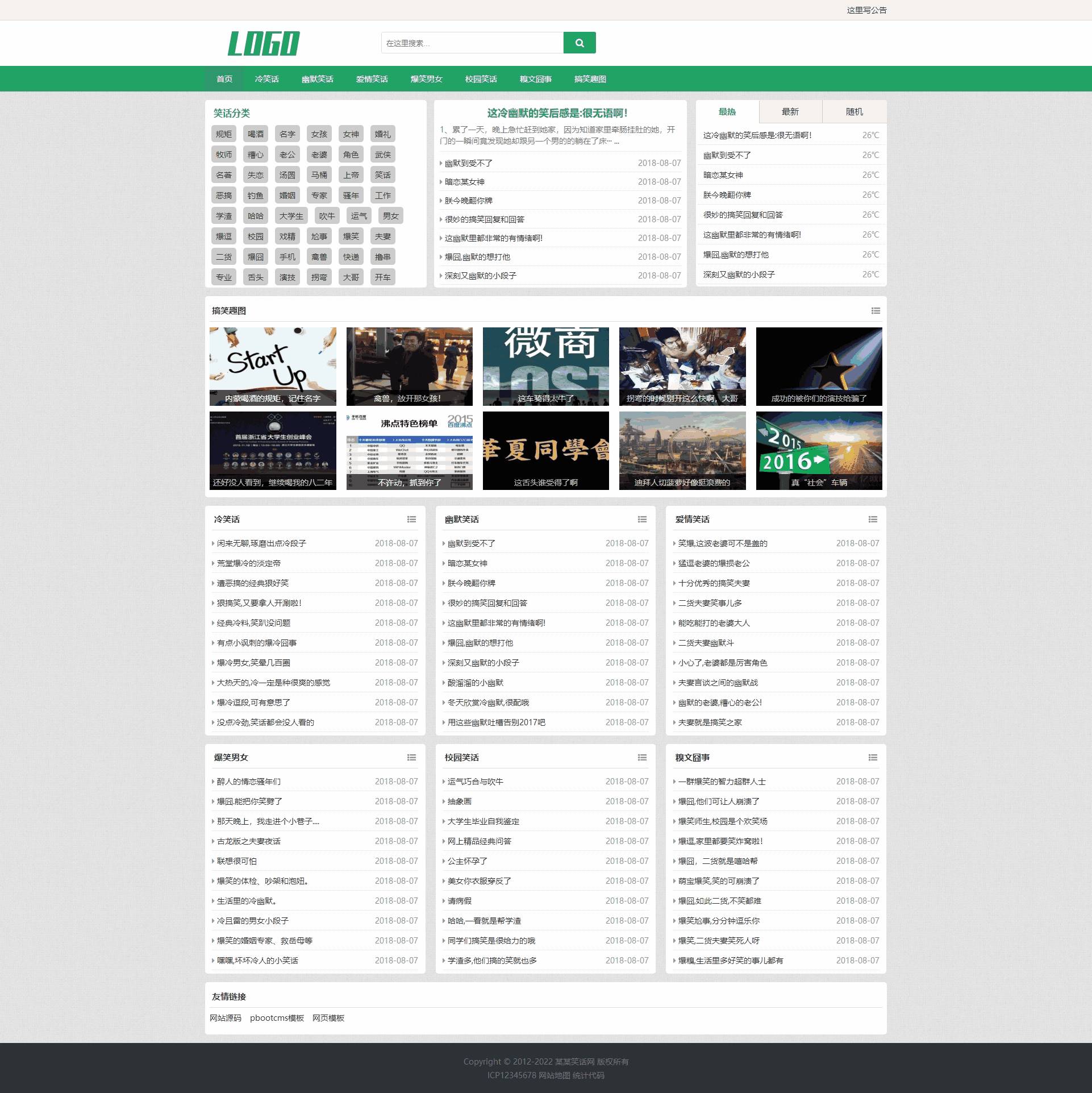The width and height of the screenshot is (1092, 1093).
Task: Click the LOGO image in header
Action: pyautogui.click(x=264, y=44)
